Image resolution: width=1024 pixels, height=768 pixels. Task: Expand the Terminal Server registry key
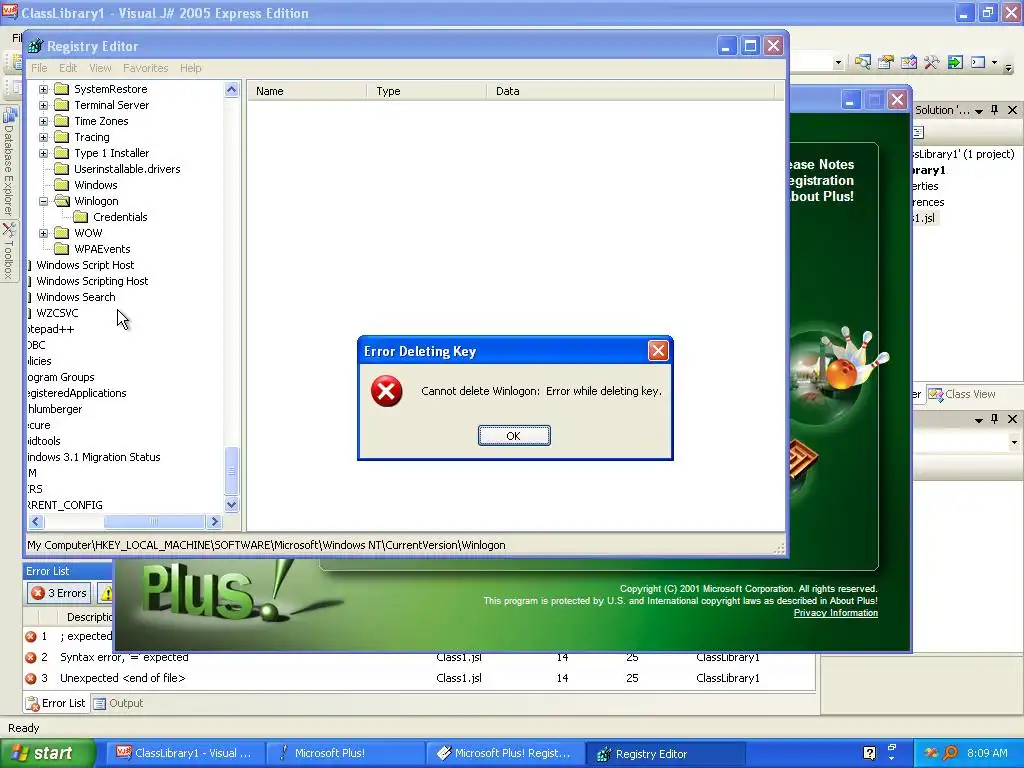point(43,104)
